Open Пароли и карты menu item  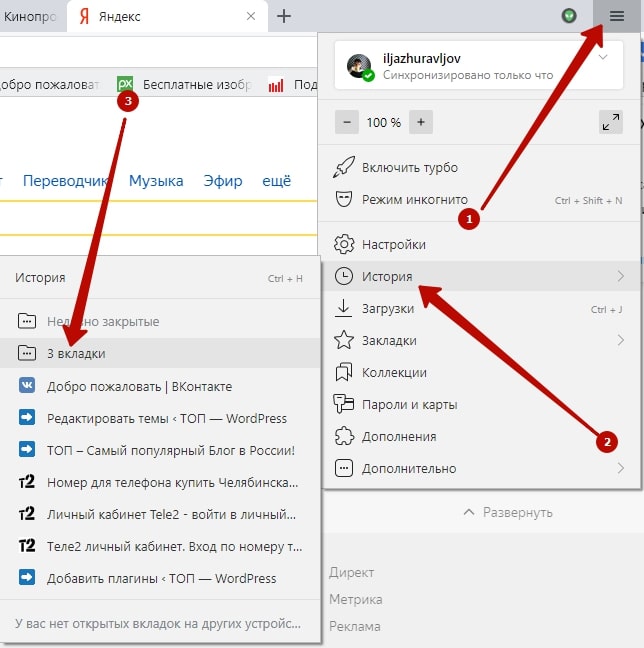[x=409, y=404]
